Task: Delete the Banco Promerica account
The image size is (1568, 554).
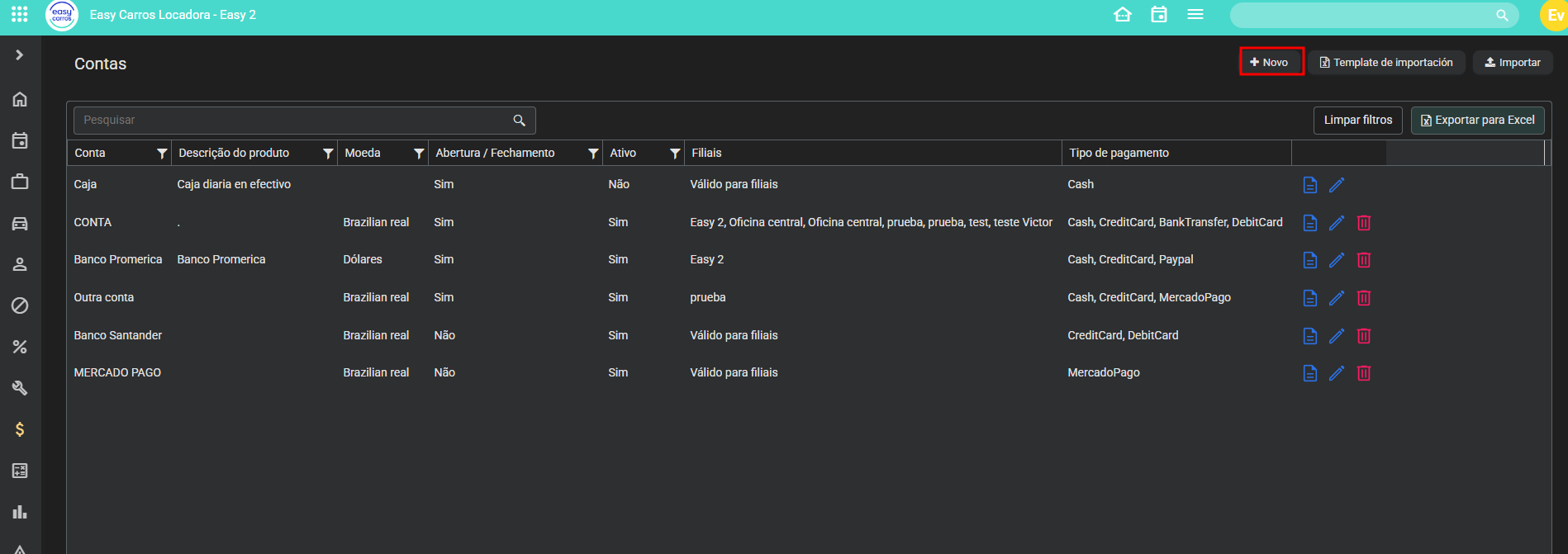Action: (x=1364, y=260)
